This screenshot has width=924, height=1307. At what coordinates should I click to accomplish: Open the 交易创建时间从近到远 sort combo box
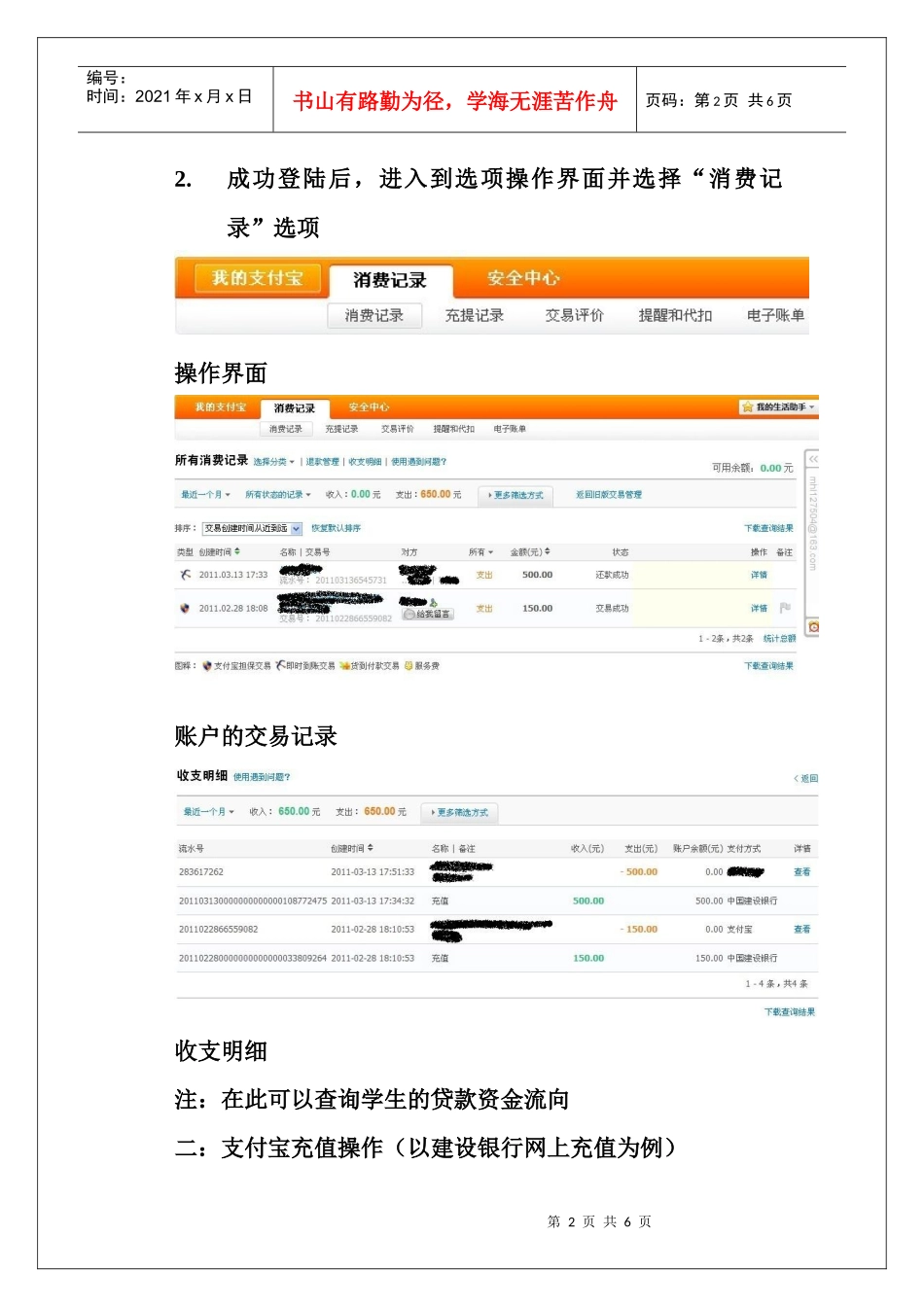(253, 528)
